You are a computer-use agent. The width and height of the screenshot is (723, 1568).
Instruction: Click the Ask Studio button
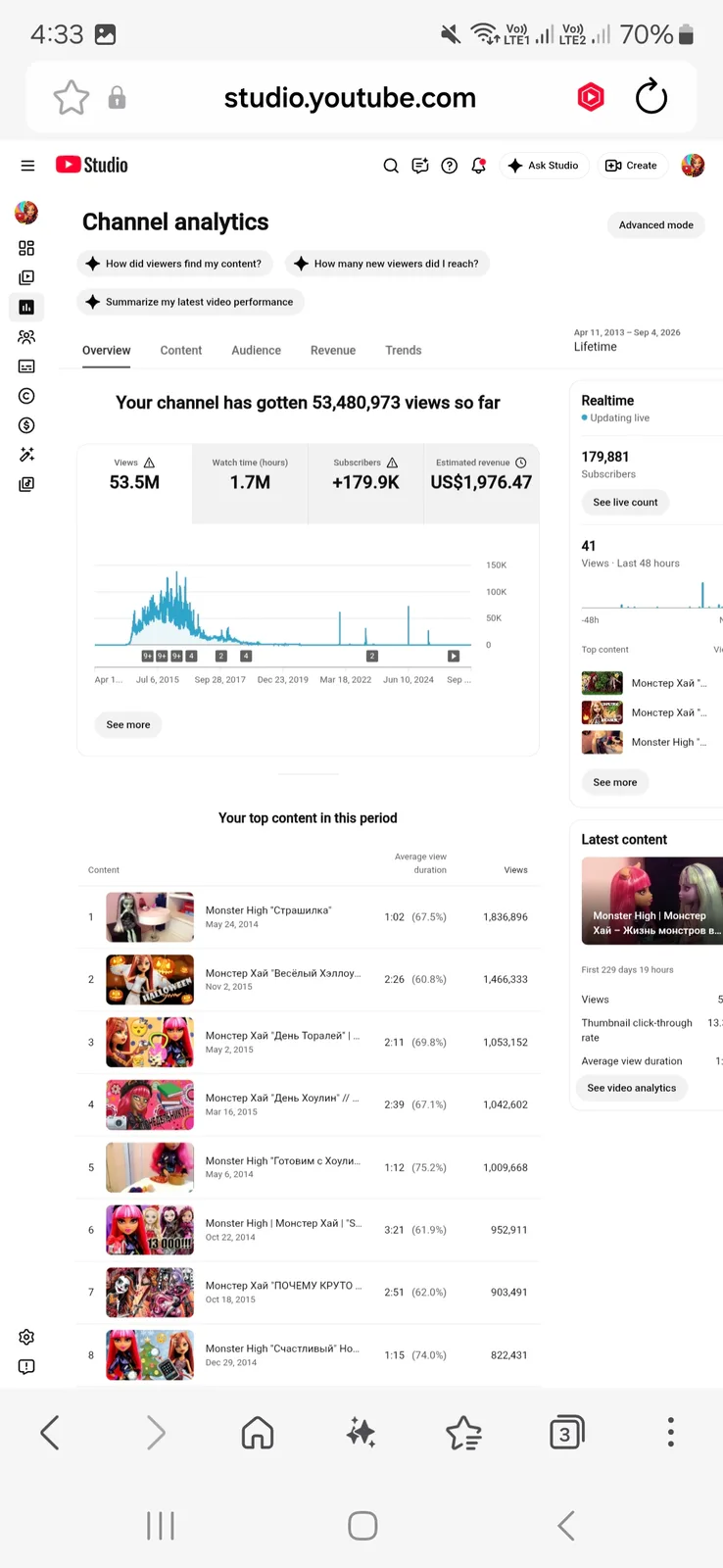click(544, 166)
